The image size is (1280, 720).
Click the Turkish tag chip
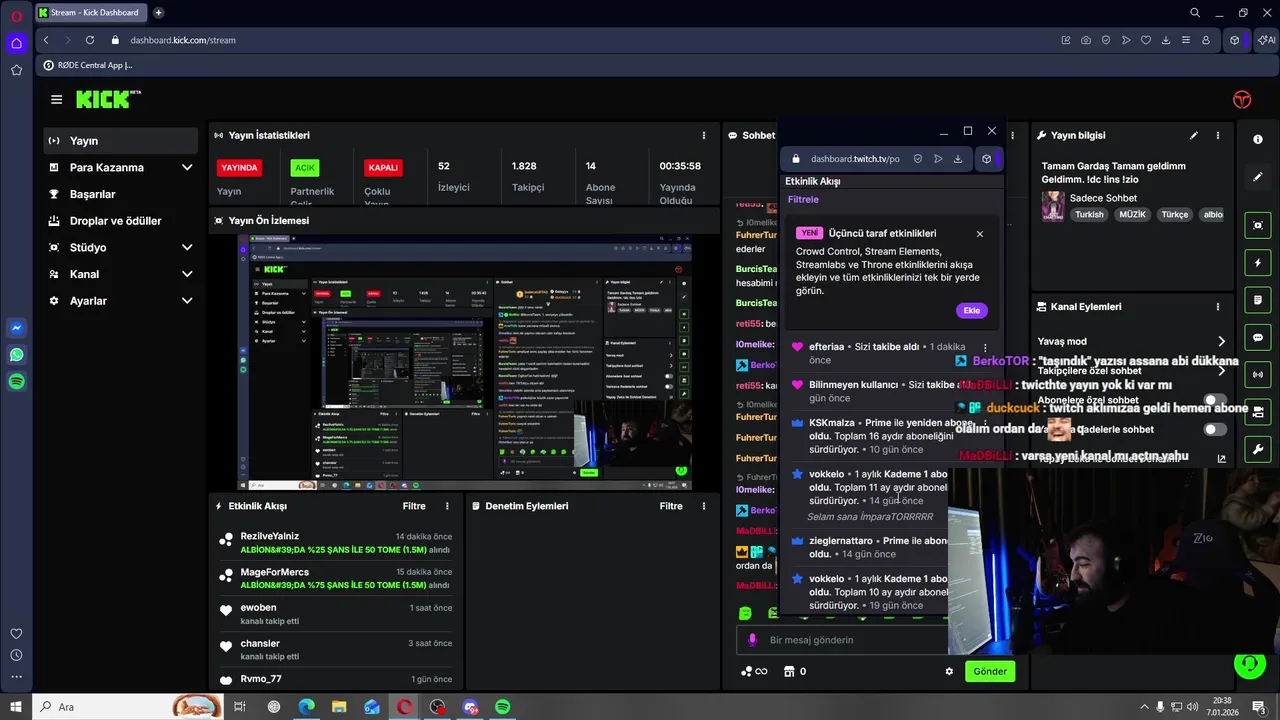(1089, 214)
